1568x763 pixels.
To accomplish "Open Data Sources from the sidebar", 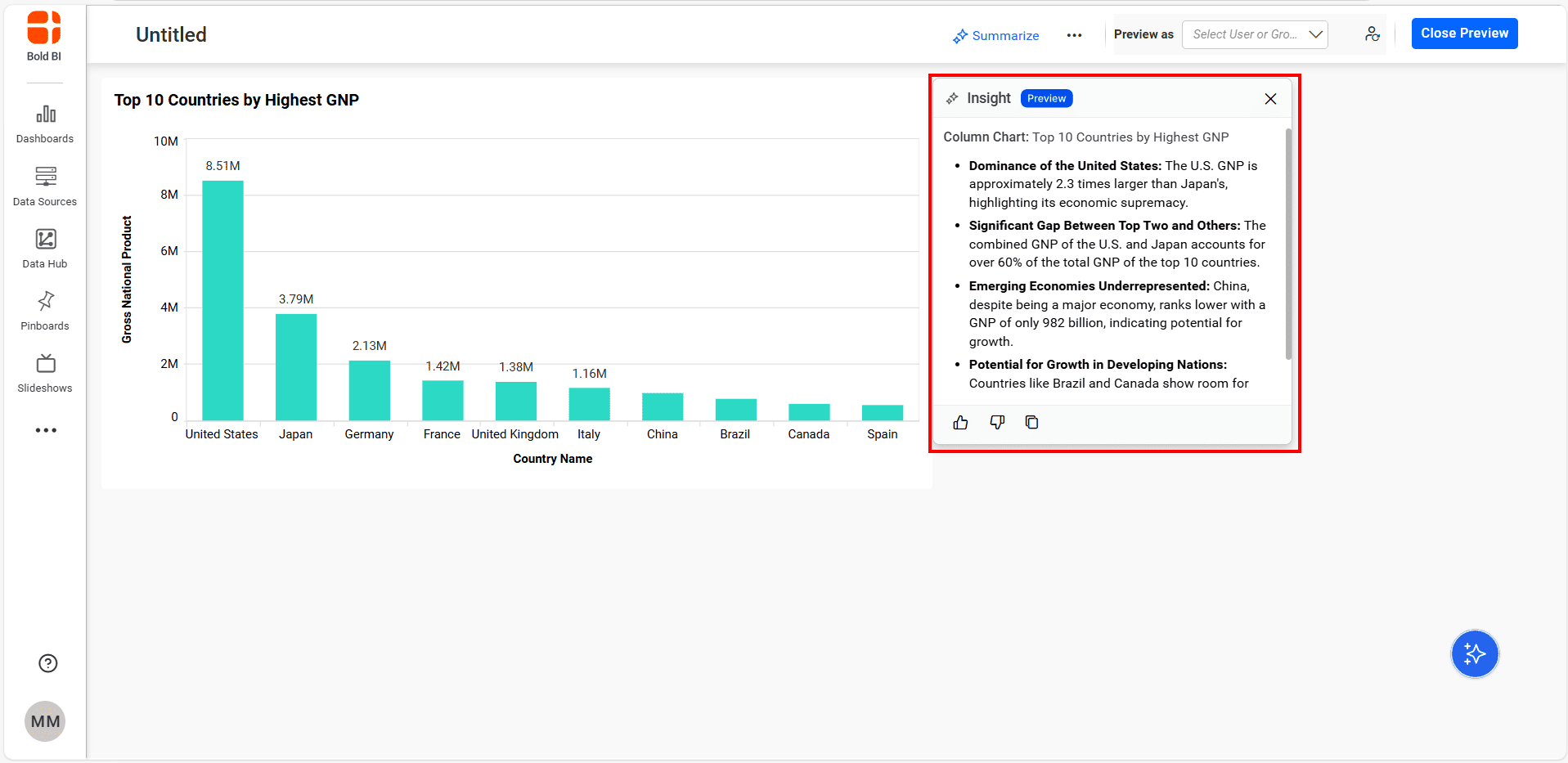I will coord(45,186).
